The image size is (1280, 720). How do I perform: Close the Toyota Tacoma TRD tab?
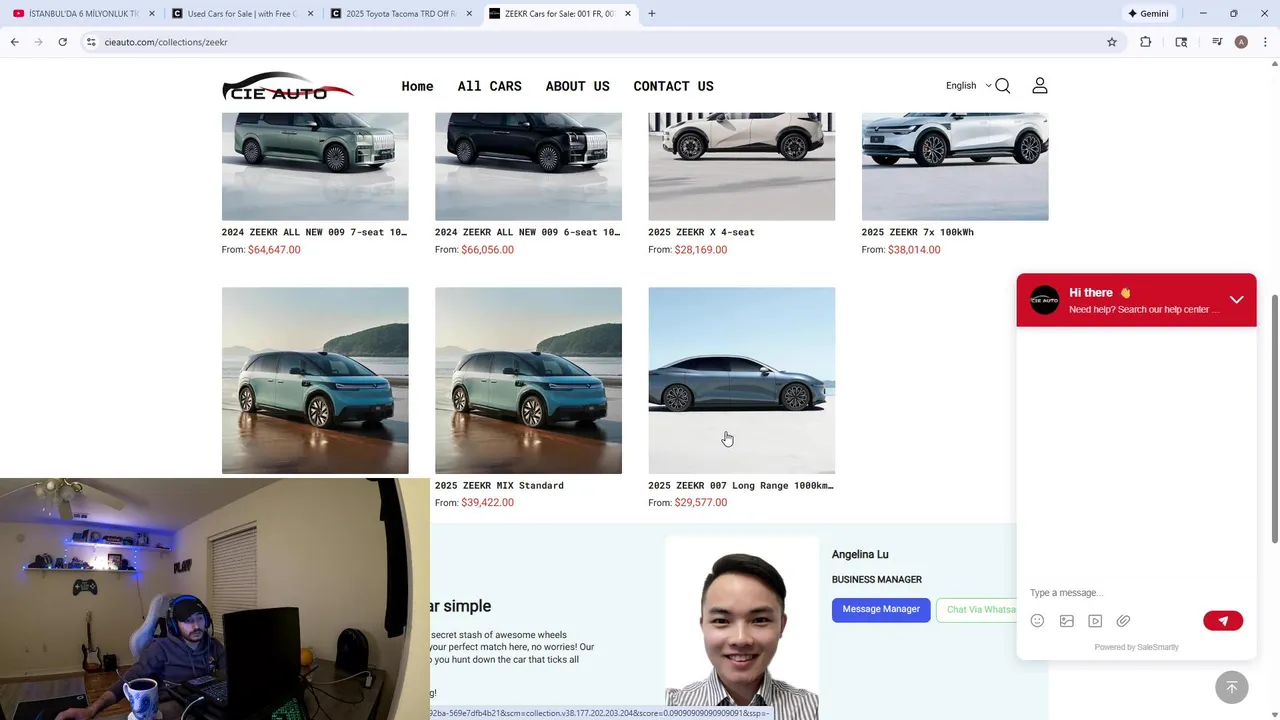[469, 14]
